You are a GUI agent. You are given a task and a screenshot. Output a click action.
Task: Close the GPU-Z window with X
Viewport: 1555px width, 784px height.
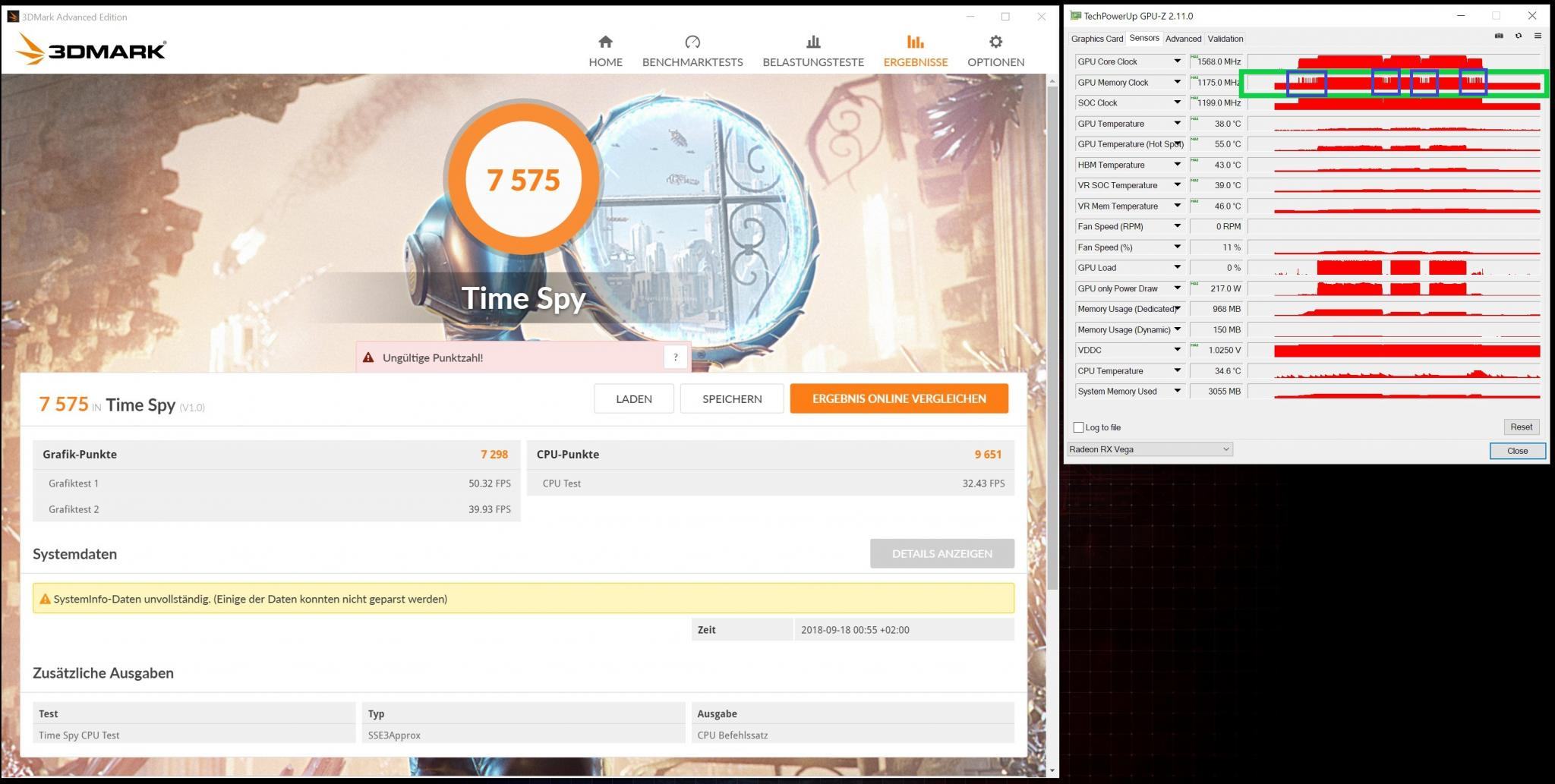click(x=1531, y=15)
